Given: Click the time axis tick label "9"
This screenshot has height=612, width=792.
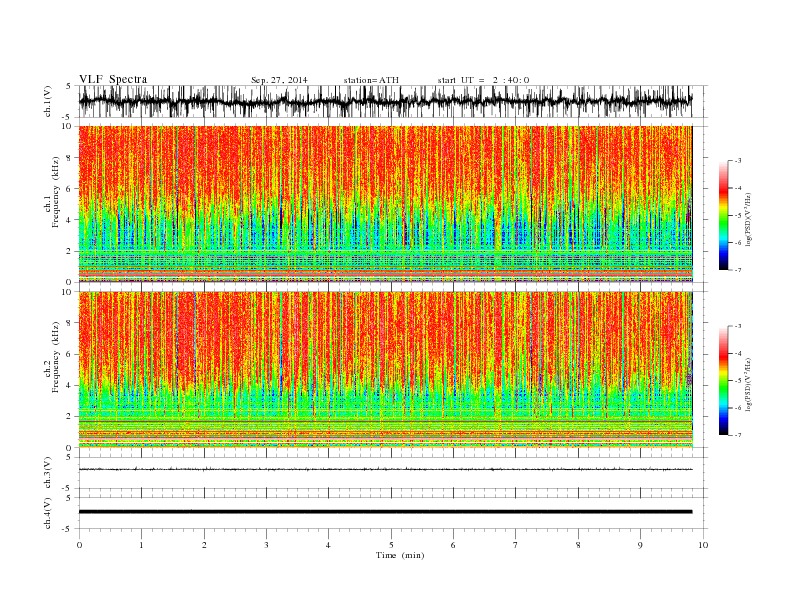Looking at the screenshot, I should coord(640,545).
